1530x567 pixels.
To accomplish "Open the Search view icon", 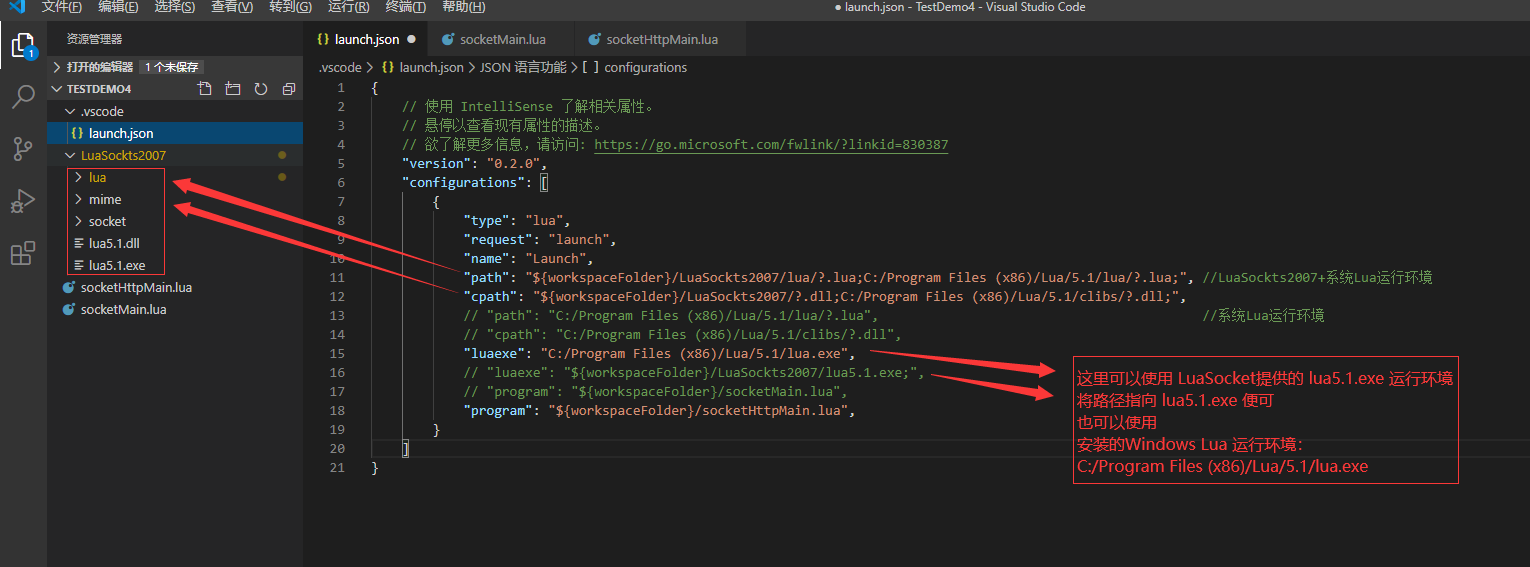I will (22, 97).
